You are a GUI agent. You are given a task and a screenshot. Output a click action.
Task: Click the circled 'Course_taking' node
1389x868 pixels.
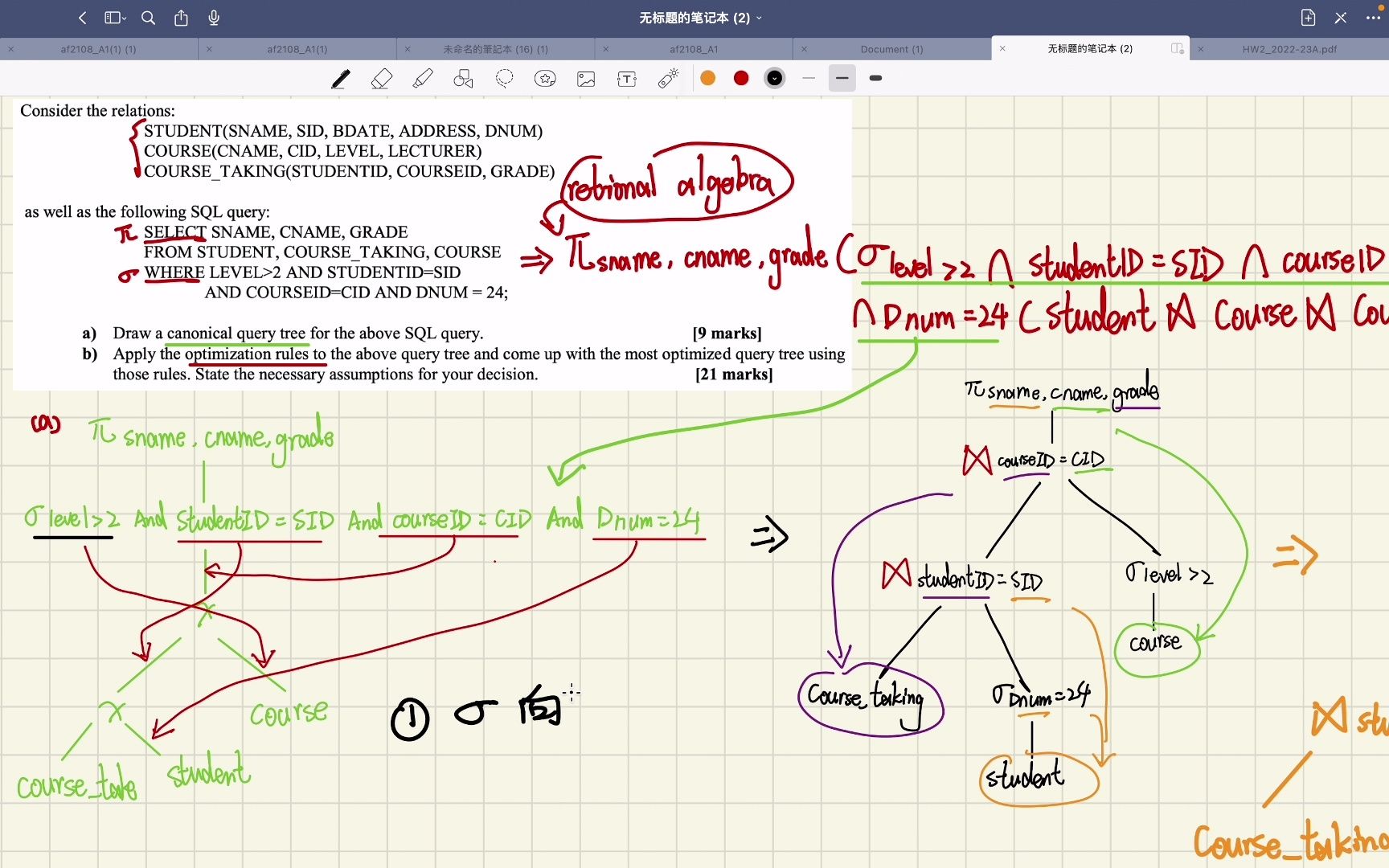point(871,698)
